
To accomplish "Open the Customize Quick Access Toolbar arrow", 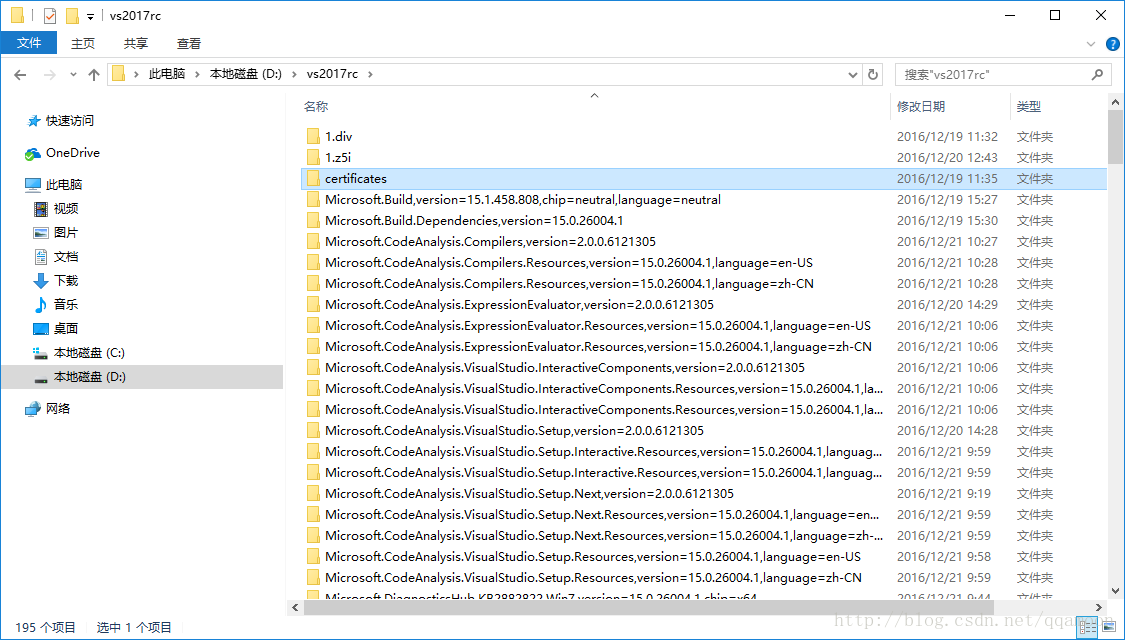I will [90, 16].
